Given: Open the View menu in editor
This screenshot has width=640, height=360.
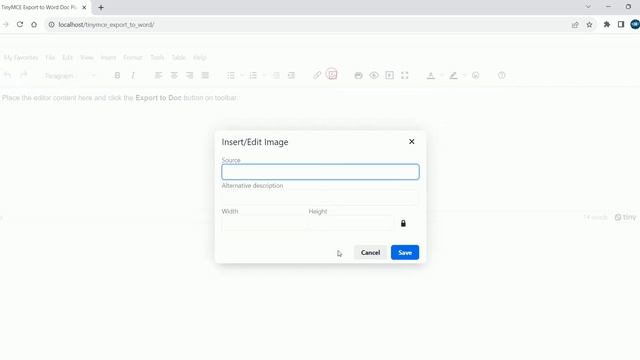Looking at the screenshot, I should (87, 58).
